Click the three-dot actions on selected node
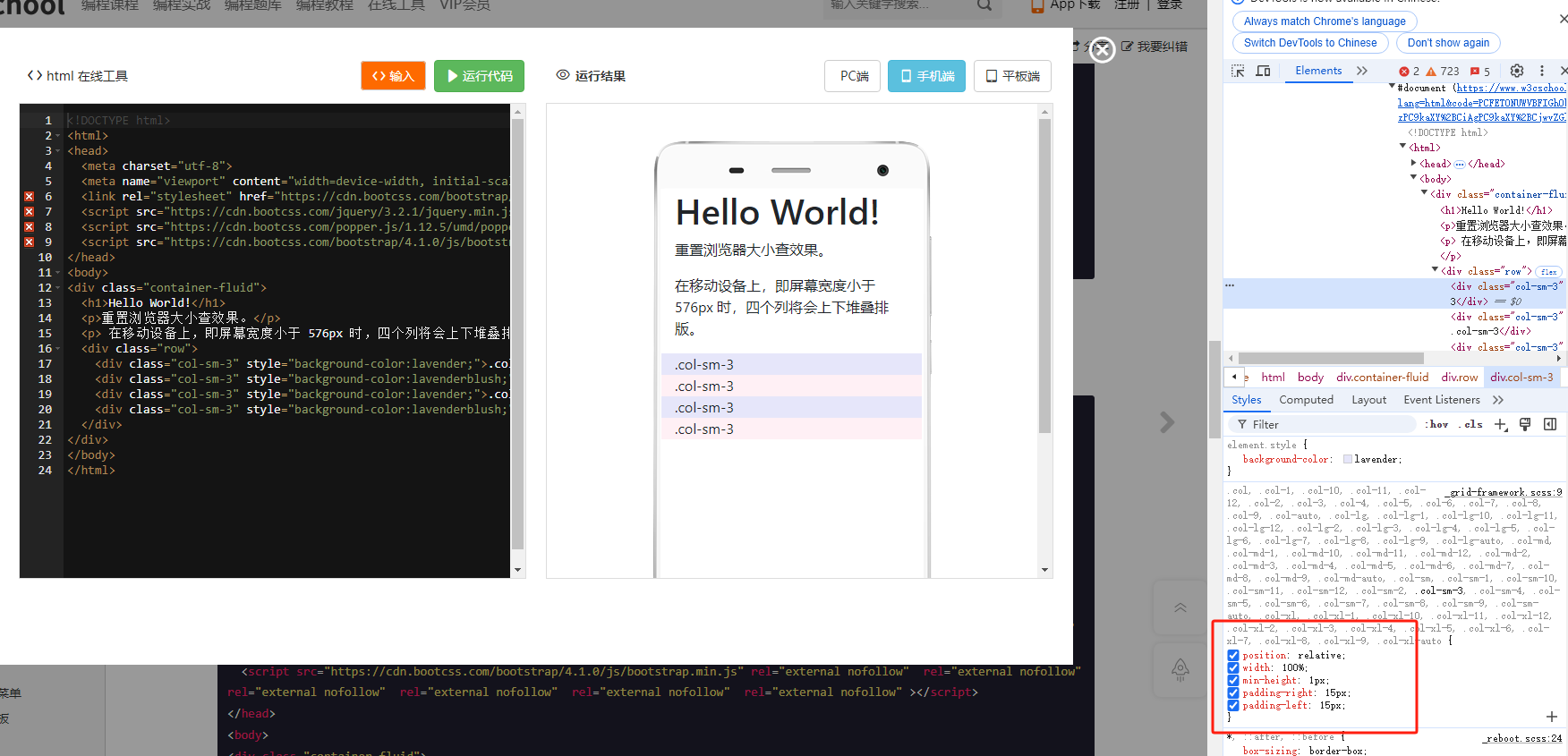The image size is (1568, 756). pyautogui.click(x=1230, y=286)
